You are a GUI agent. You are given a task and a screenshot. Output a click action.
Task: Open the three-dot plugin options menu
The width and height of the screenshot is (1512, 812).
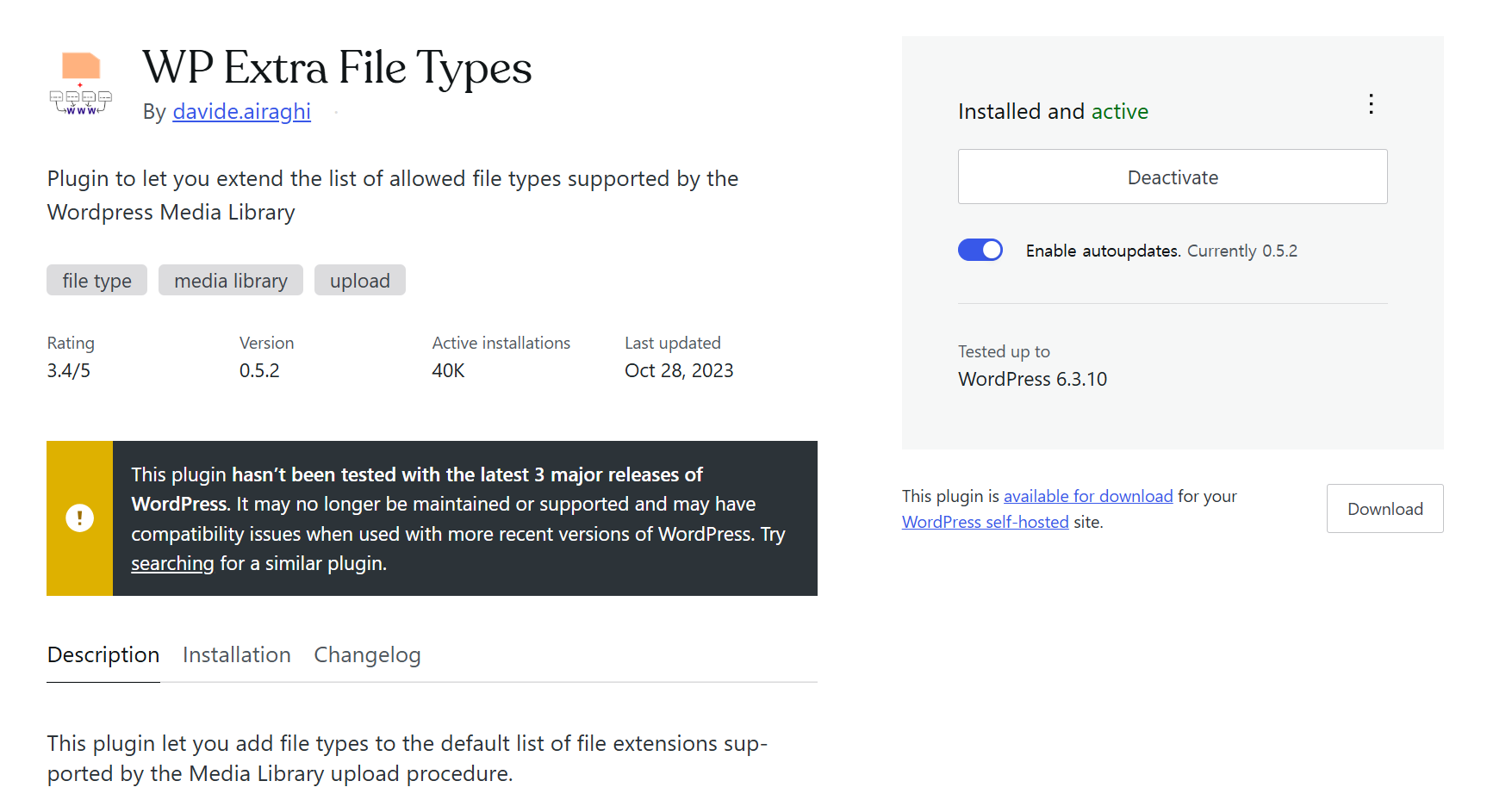[1371, 104]
